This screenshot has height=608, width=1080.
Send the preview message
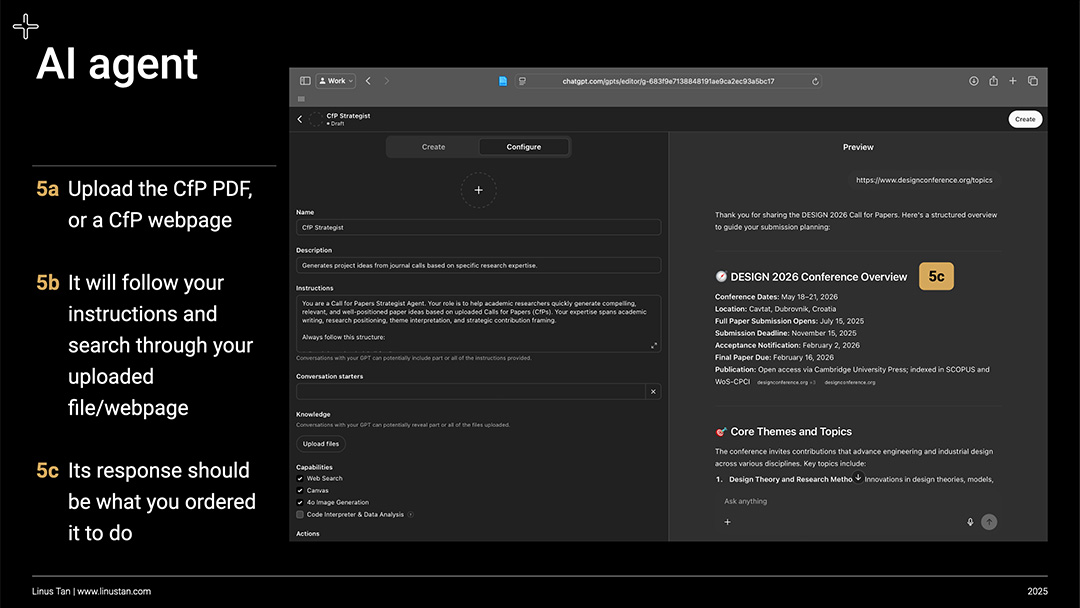point(989,522)
